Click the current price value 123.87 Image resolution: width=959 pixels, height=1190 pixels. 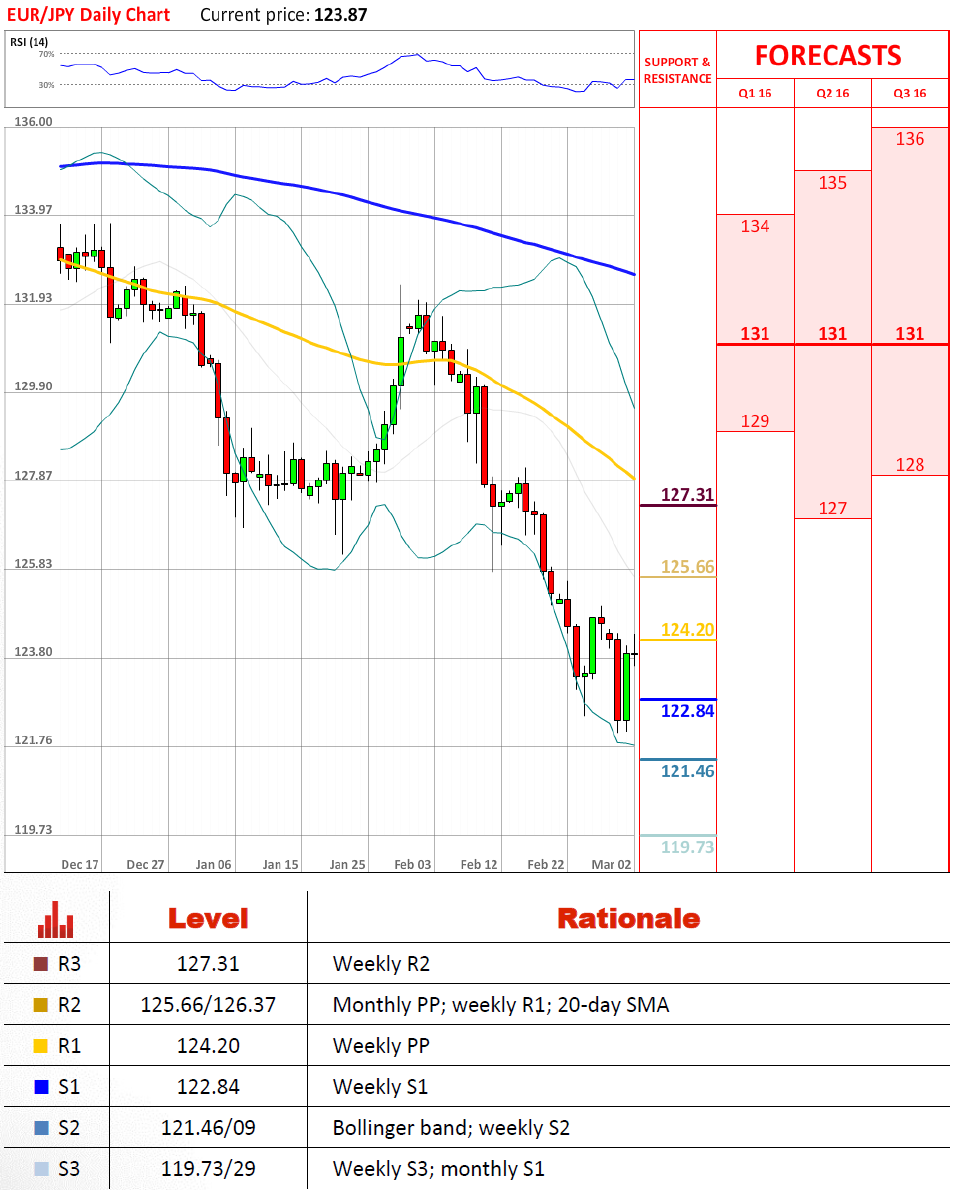coord(341,14)
